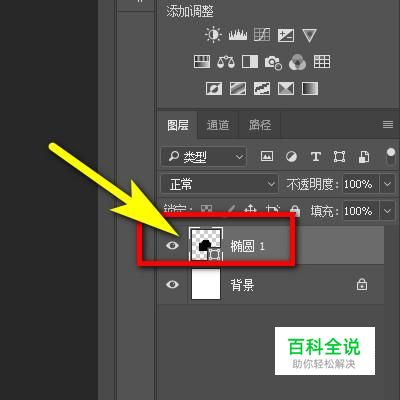Image resolution: width=400 pixels, height=400 pixels.
Task: Add a Vibrance adjustment (triangle icon)
Action: click(309, 35)
